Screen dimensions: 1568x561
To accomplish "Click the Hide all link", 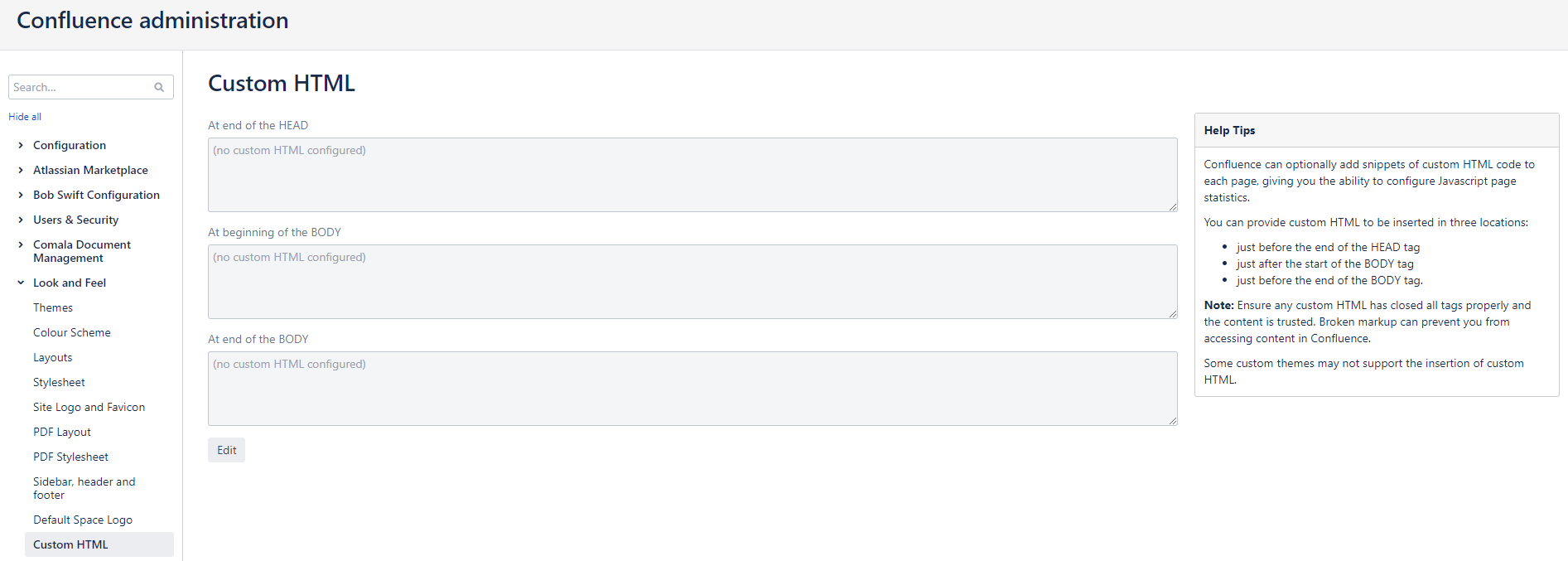I will click(24, 116).
